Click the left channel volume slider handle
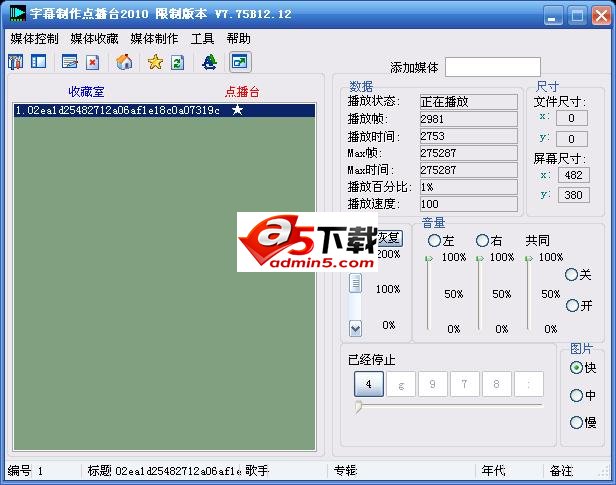 pyautogui.click(x=429, y=258)
